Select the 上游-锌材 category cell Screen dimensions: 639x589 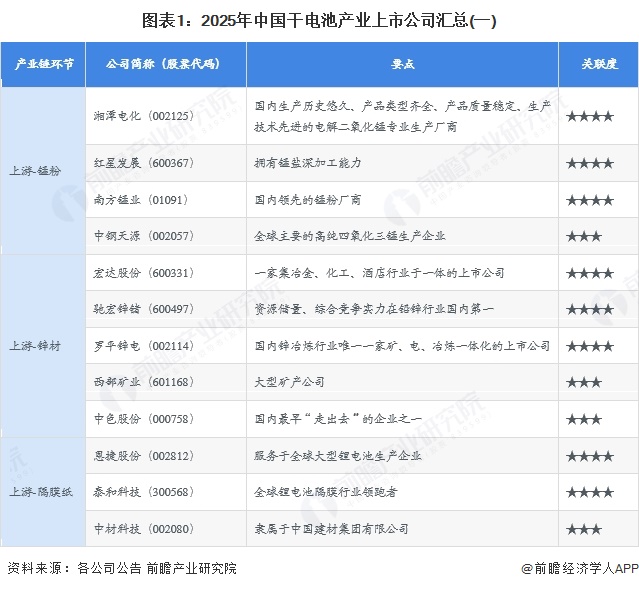tap(36, 346)
